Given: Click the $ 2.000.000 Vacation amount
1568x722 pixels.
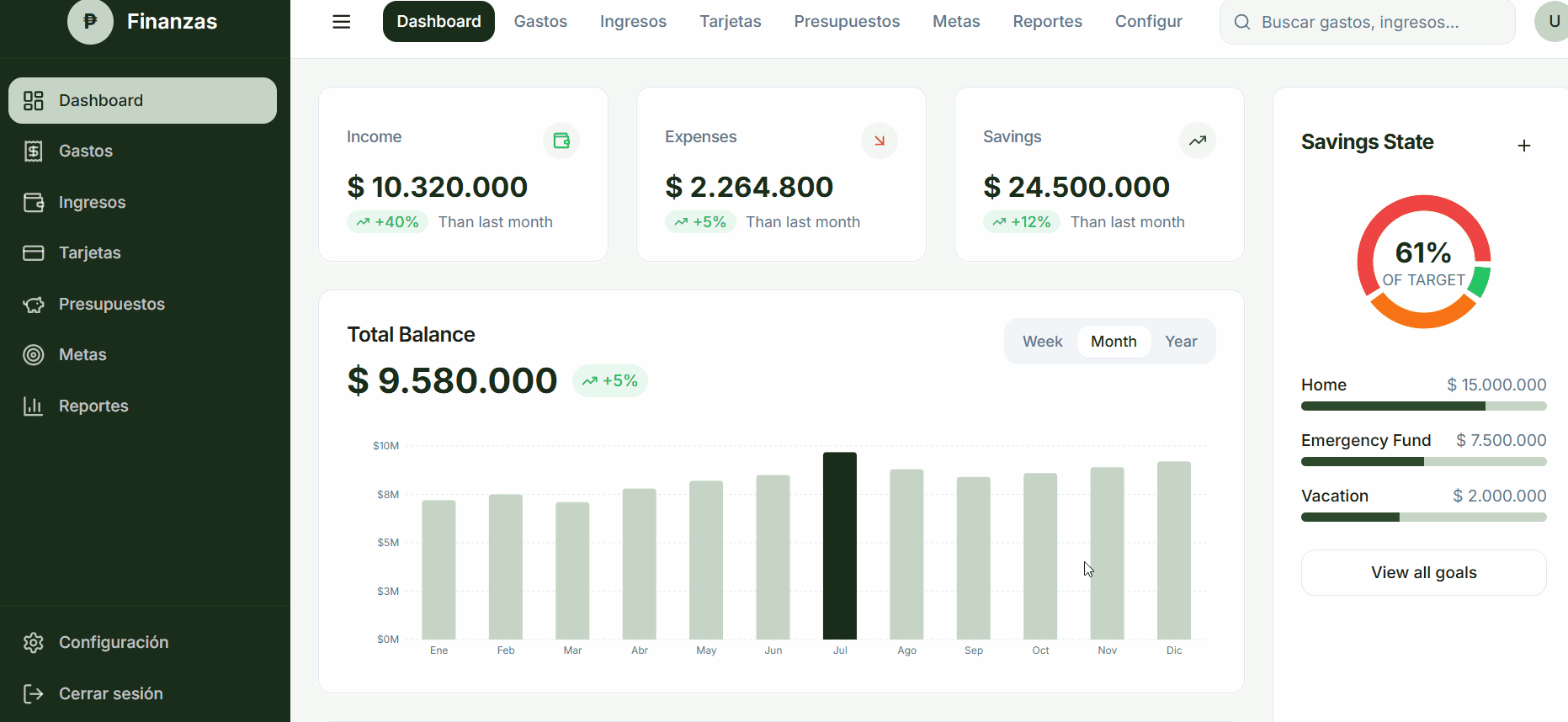Looking at the screenshot, I should 1500,496.
